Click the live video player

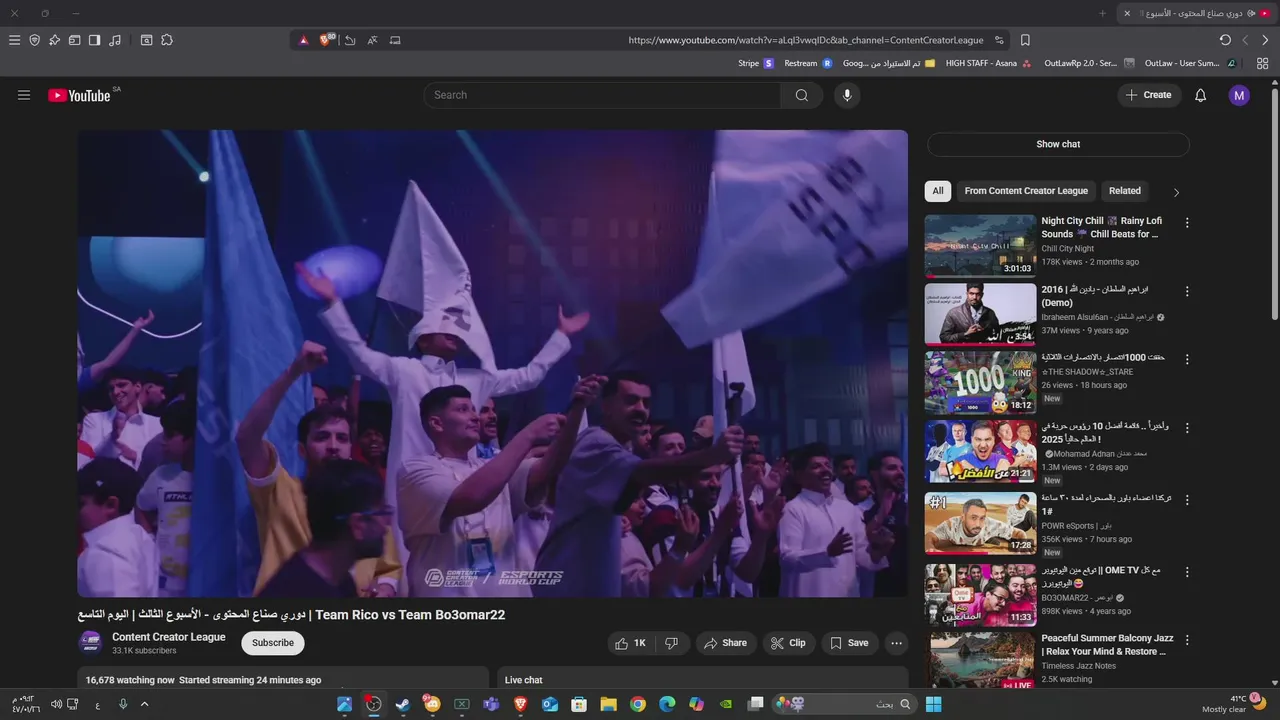pyautogui.click(x=493, y=363)
